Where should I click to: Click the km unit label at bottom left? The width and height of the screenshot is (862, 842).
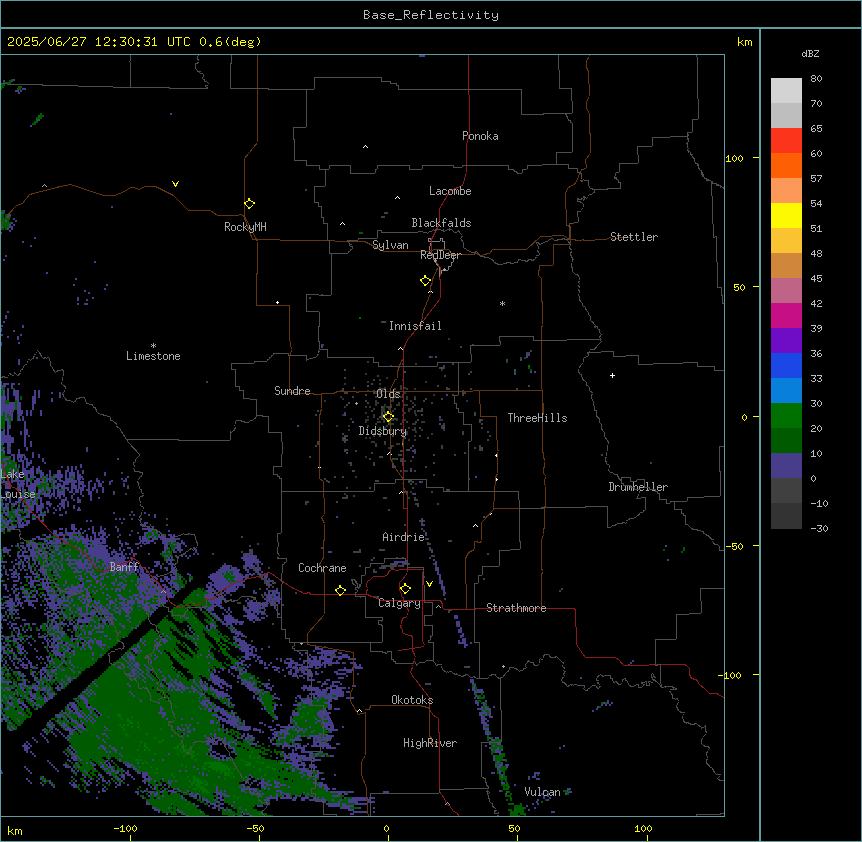[15, 830]
